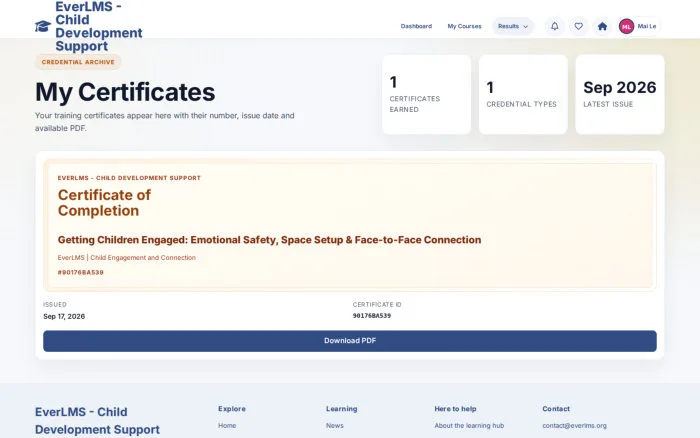Image resolution: width=700 pixels, height=438 pixels.
Task: Click the #90176BA539 certificate number
Action: 80,272
